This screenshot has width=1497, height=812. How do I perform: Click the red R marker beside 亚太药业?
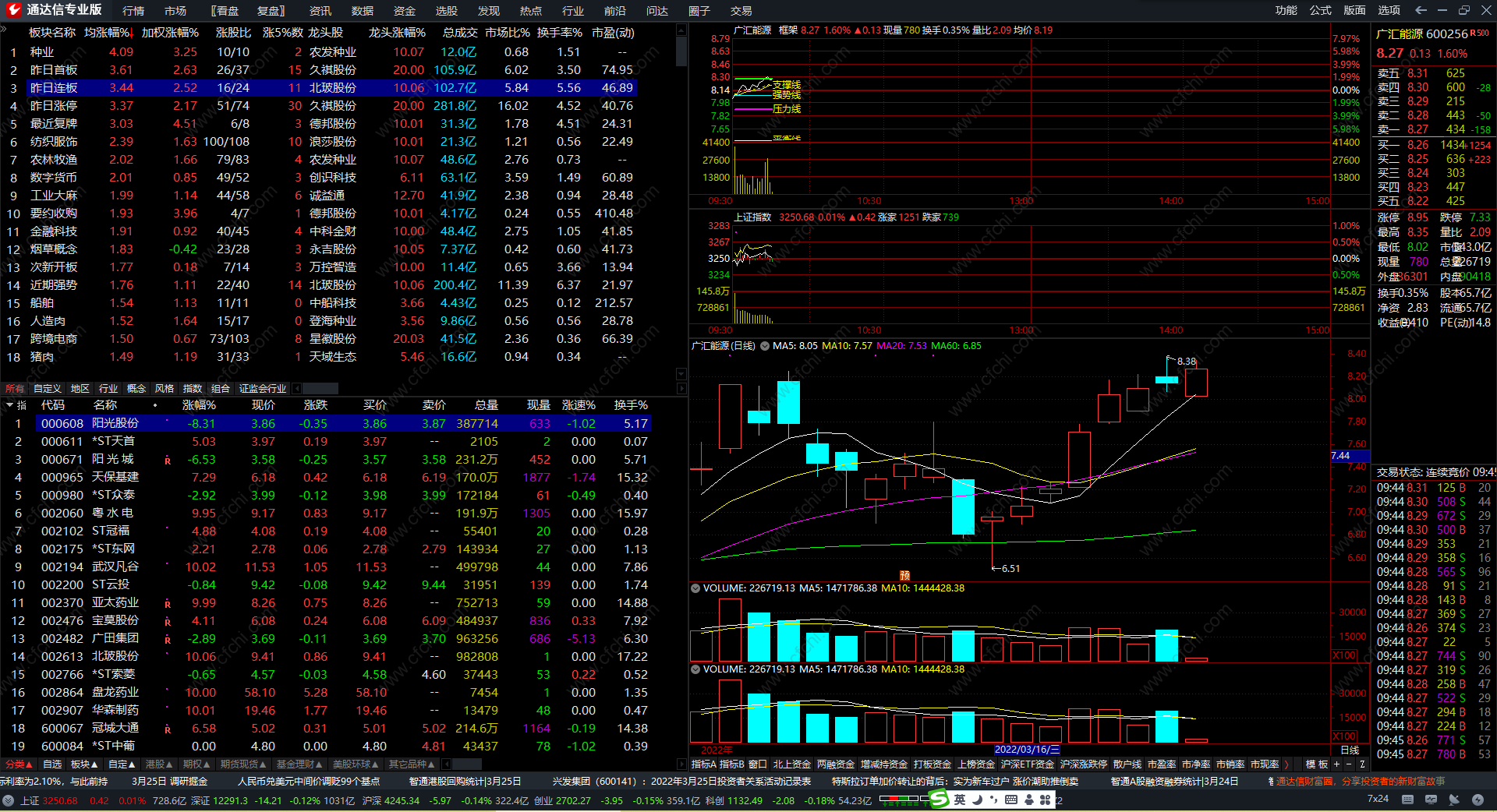click(168, 604)
